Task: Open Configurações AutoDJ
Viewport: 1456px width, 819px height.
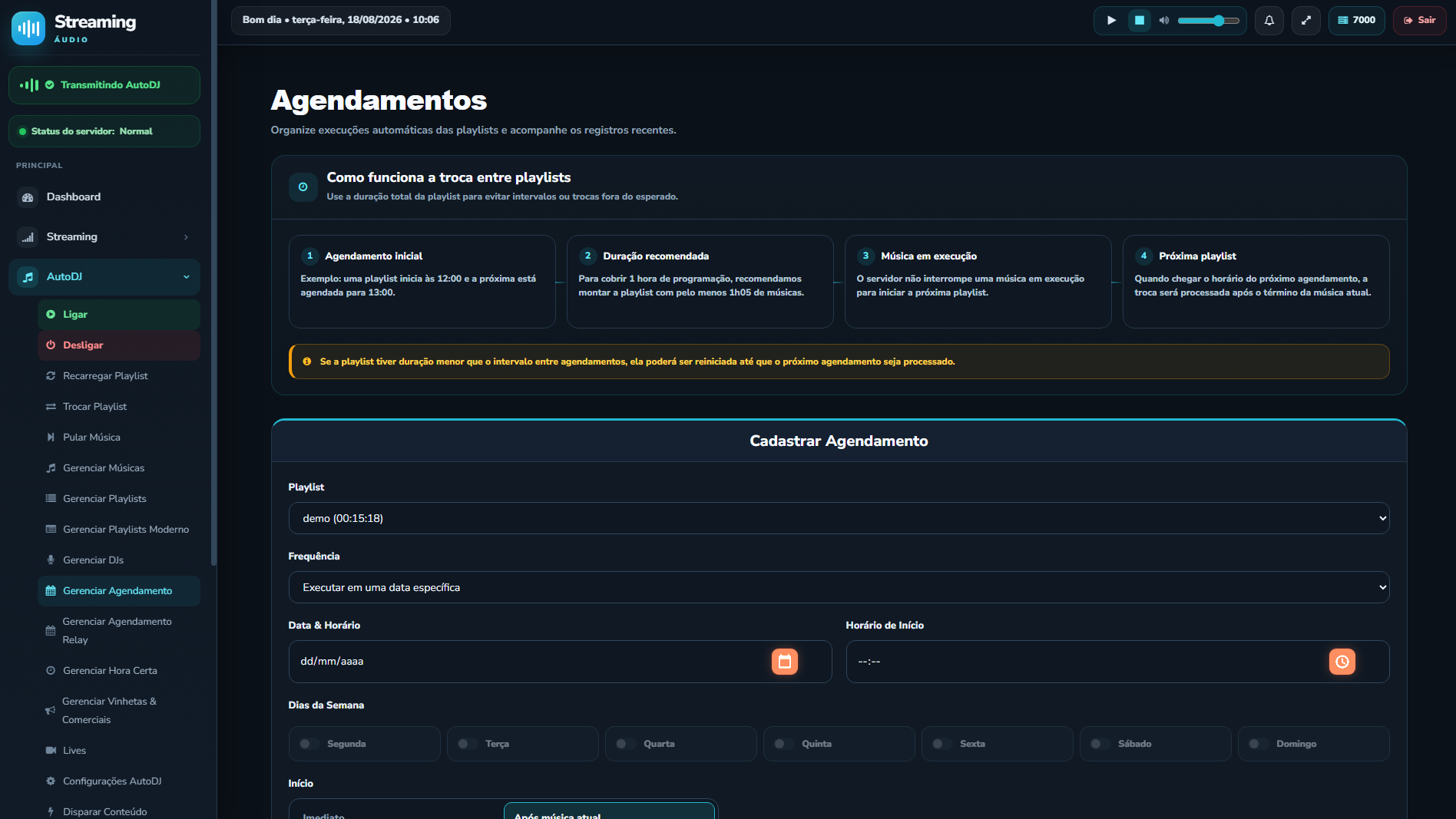Action: (119, 781)
